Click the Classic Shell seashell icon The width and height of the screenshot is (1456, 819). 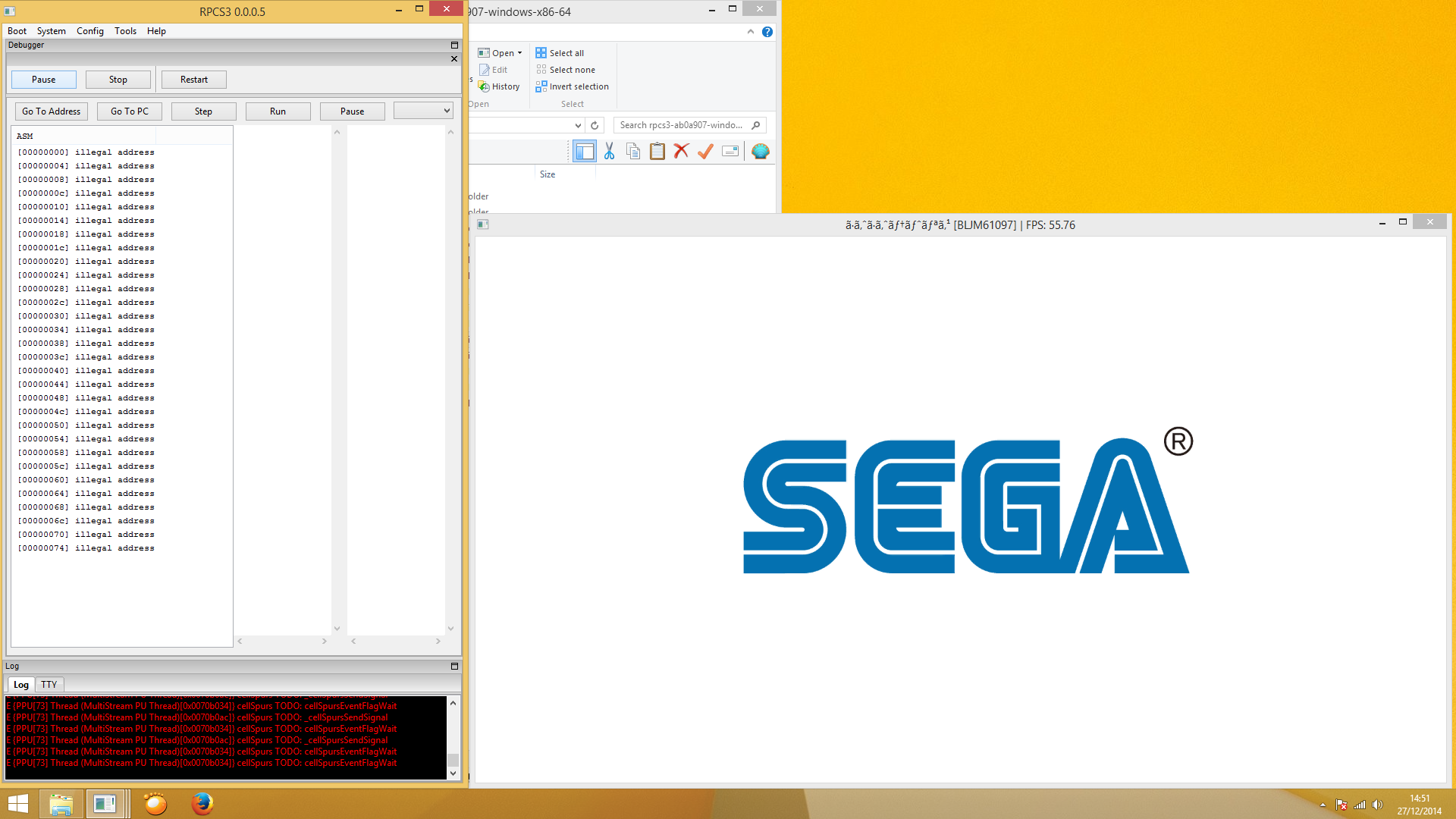(x=760, y=152)
